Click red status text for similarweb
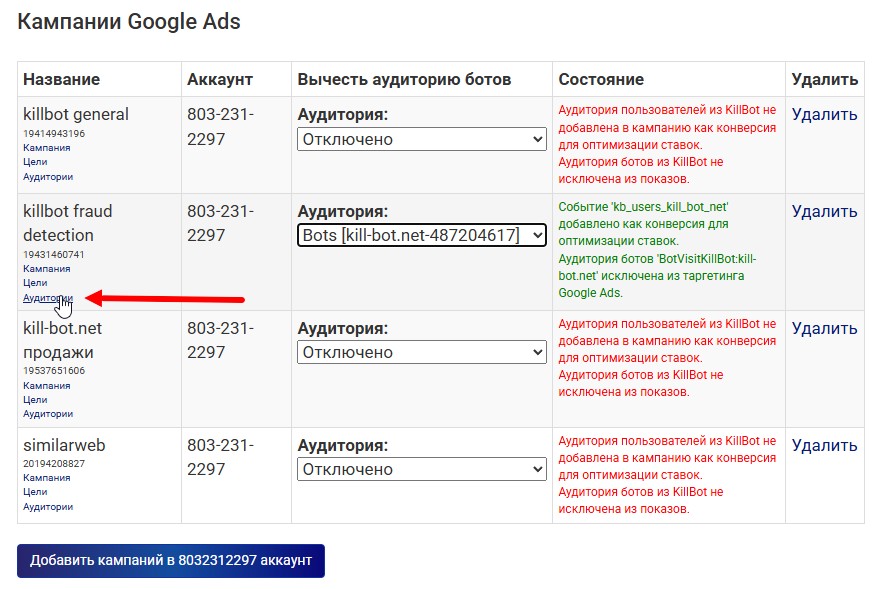Image resolution: width=886 pixels, height=589 pixels. coord(667,474)
